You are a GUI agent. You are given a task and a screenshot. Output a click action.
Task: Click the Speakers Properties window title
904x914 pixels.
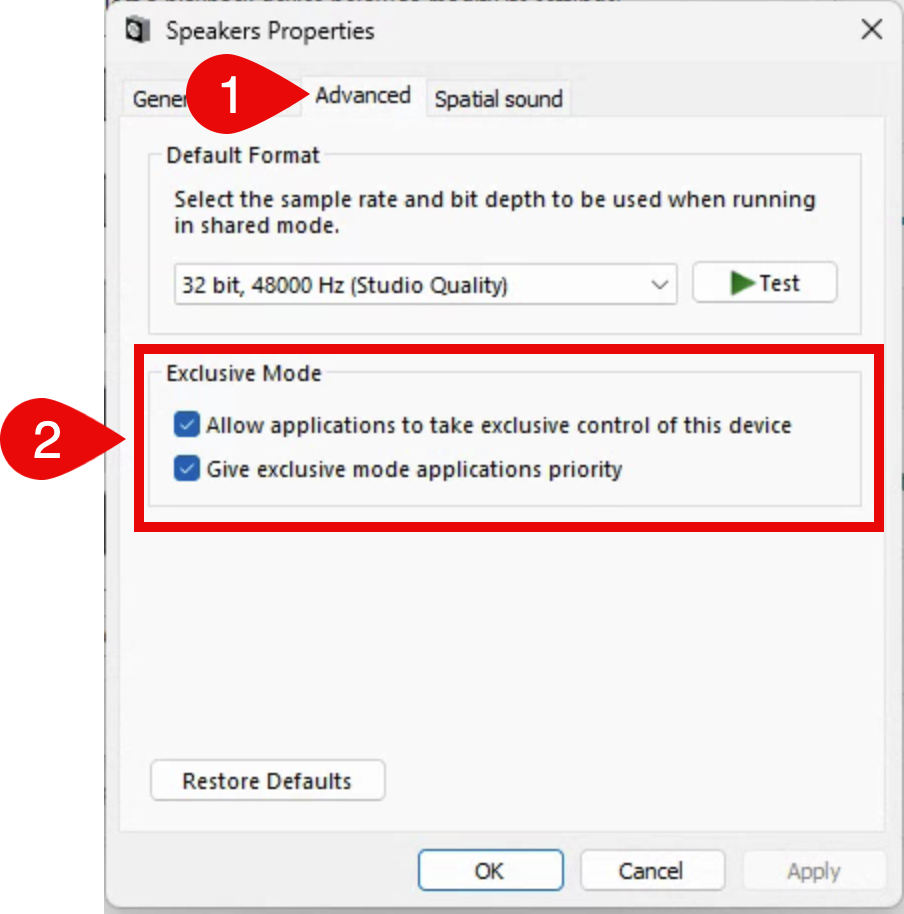tap(270, 31)
